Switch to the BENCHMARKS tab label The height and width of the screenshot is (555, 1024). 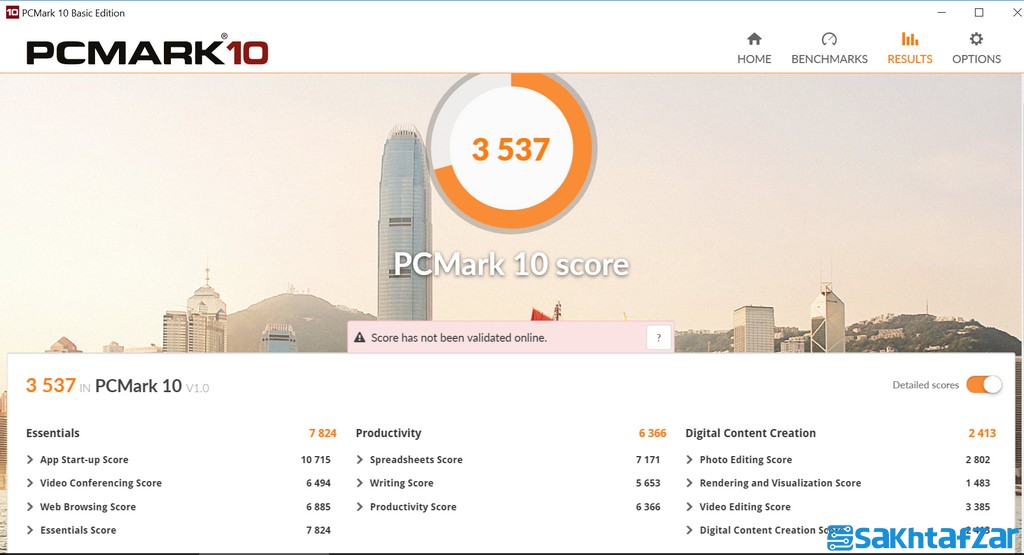(829, 59)
